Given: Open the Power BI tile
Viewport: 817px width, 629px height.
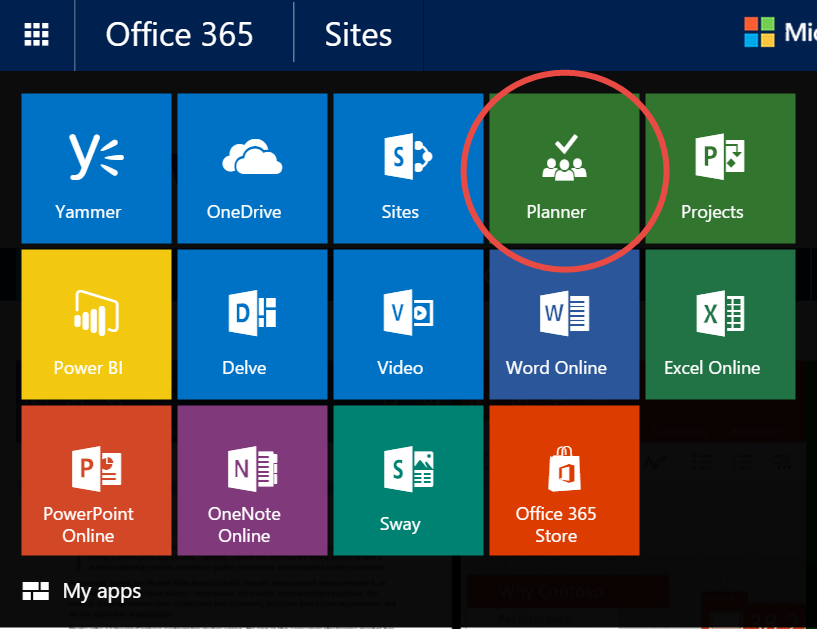Looking at the screenshot, I should [x=96, y=324].
